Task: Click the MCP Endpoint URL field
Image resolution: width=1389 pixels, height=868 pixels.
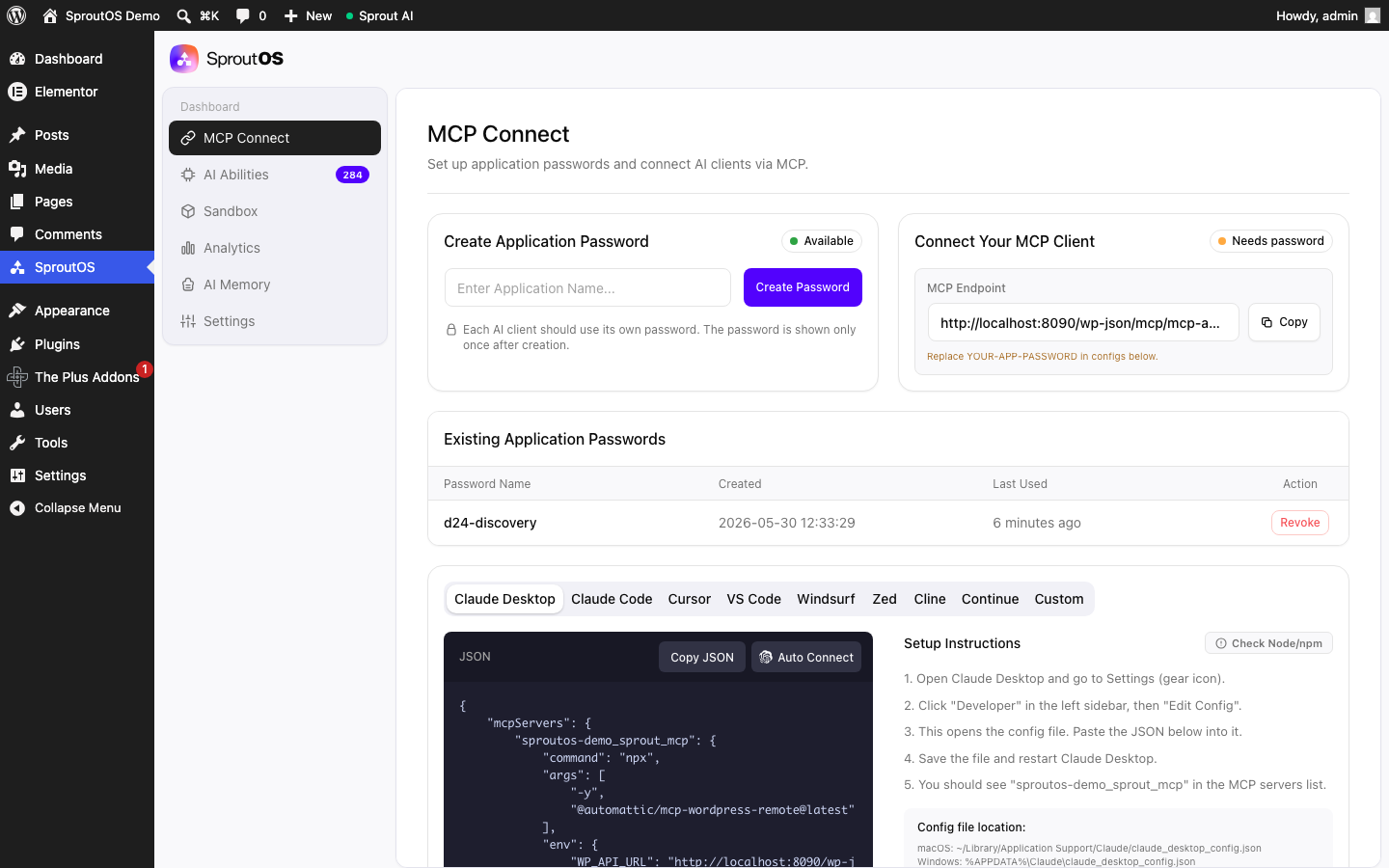Action: click(1083, 322)
